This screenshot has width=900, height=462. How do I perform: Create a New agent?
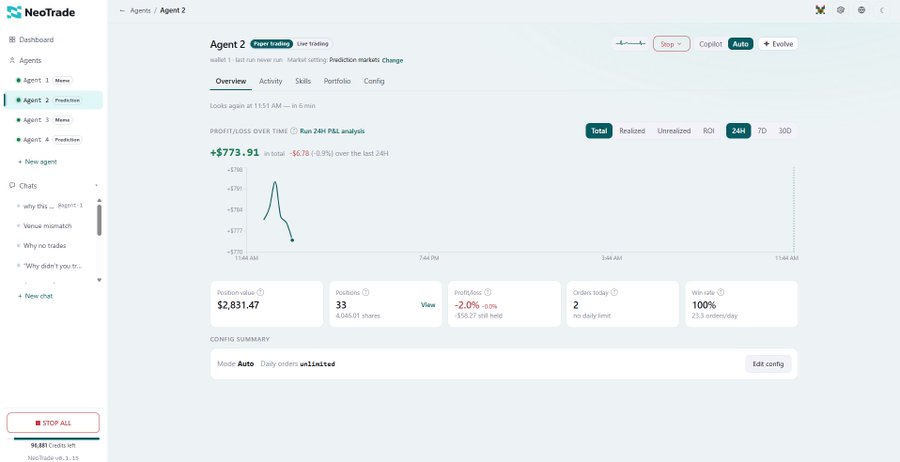[37, 162]
